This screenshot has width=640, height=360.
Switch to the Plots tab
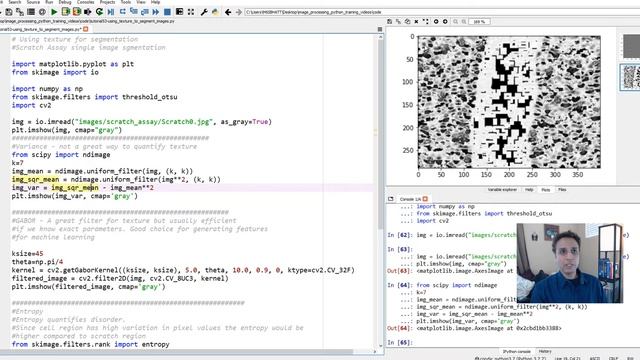coord(546,190)
